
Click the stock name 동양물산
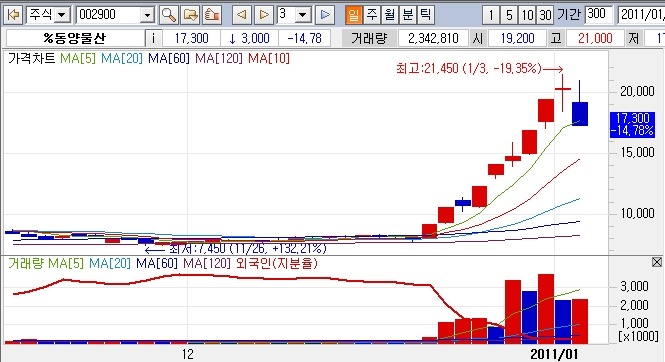pyautogui.click(x=74, y=39)
